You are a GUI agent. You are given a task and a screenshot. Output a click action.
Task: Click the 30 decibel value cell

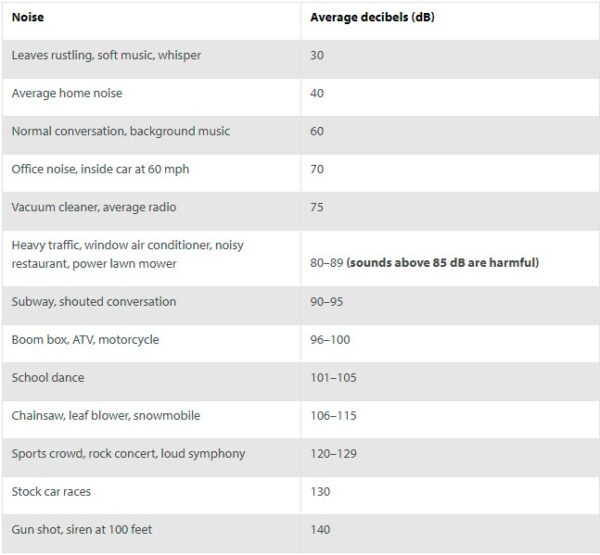tap(317, 55)
